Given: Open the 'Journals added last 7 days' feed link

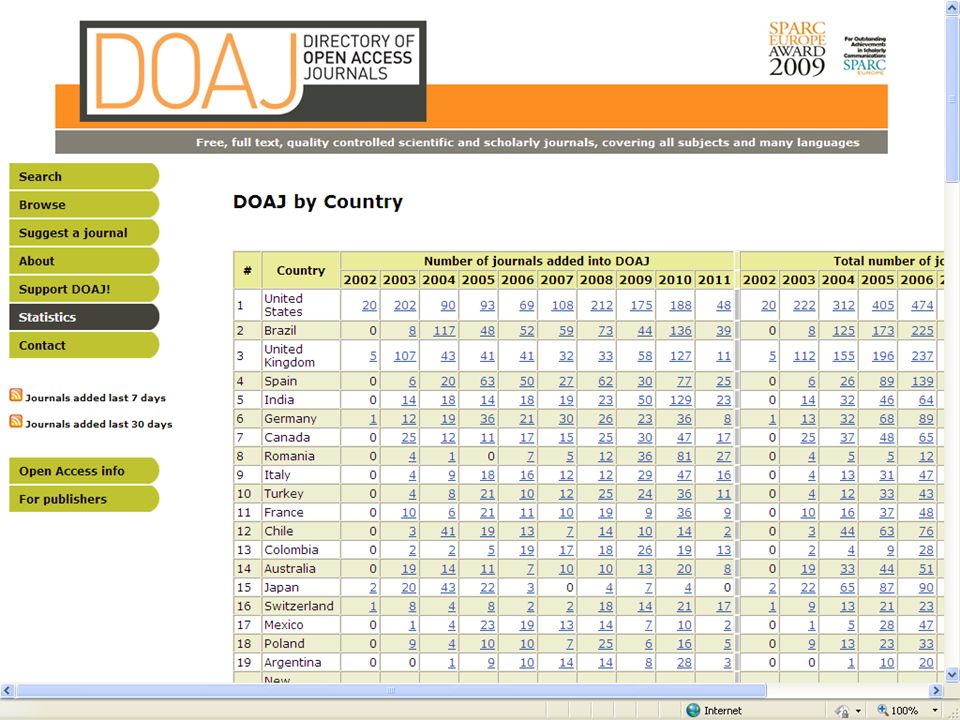Looking at the screenshot, I should click(96, 398).
